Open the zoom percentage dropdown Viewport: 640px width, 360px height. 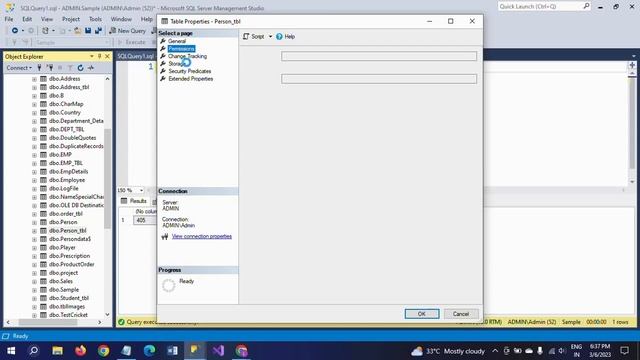point(141,190)
